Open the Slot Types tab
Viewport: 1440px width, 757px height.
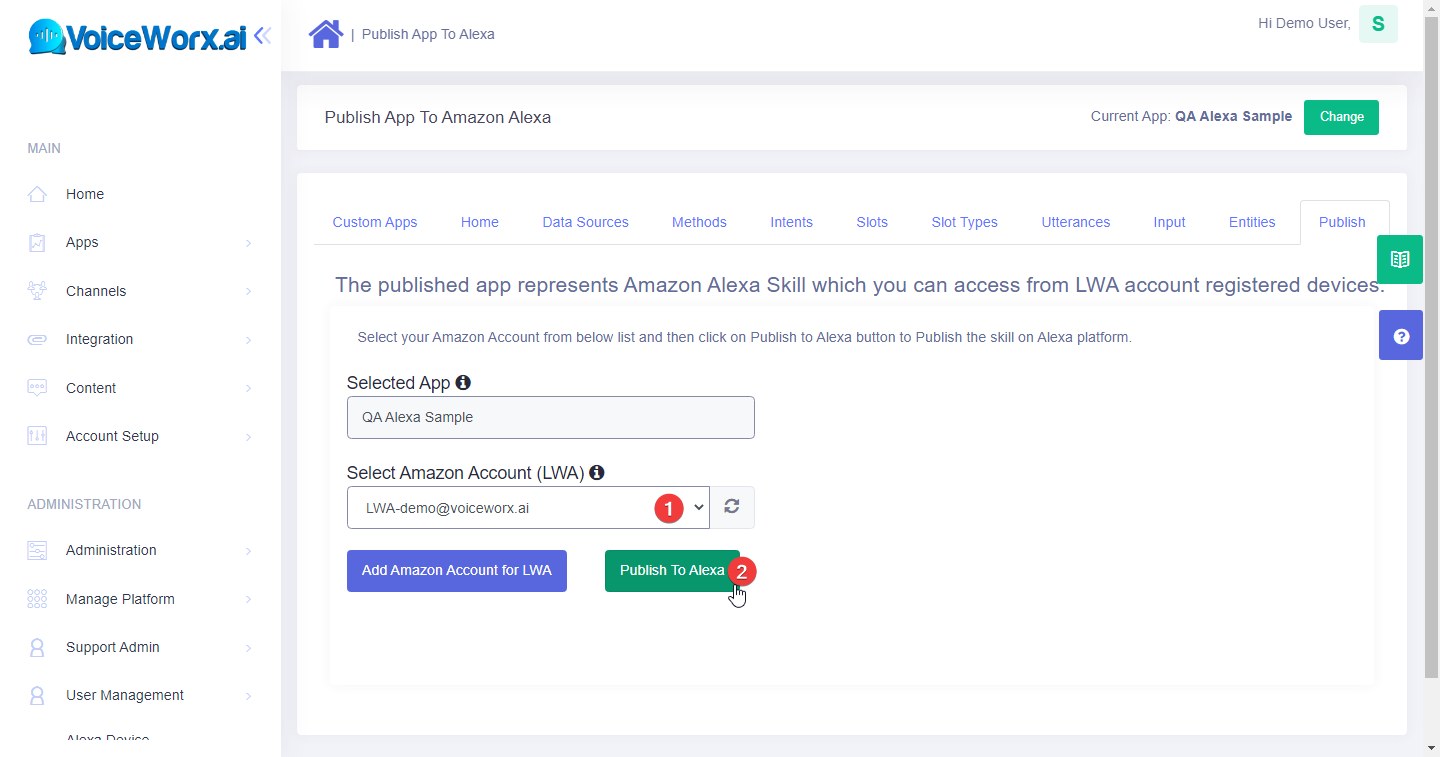pyautogui.click(x=964, y=222)
